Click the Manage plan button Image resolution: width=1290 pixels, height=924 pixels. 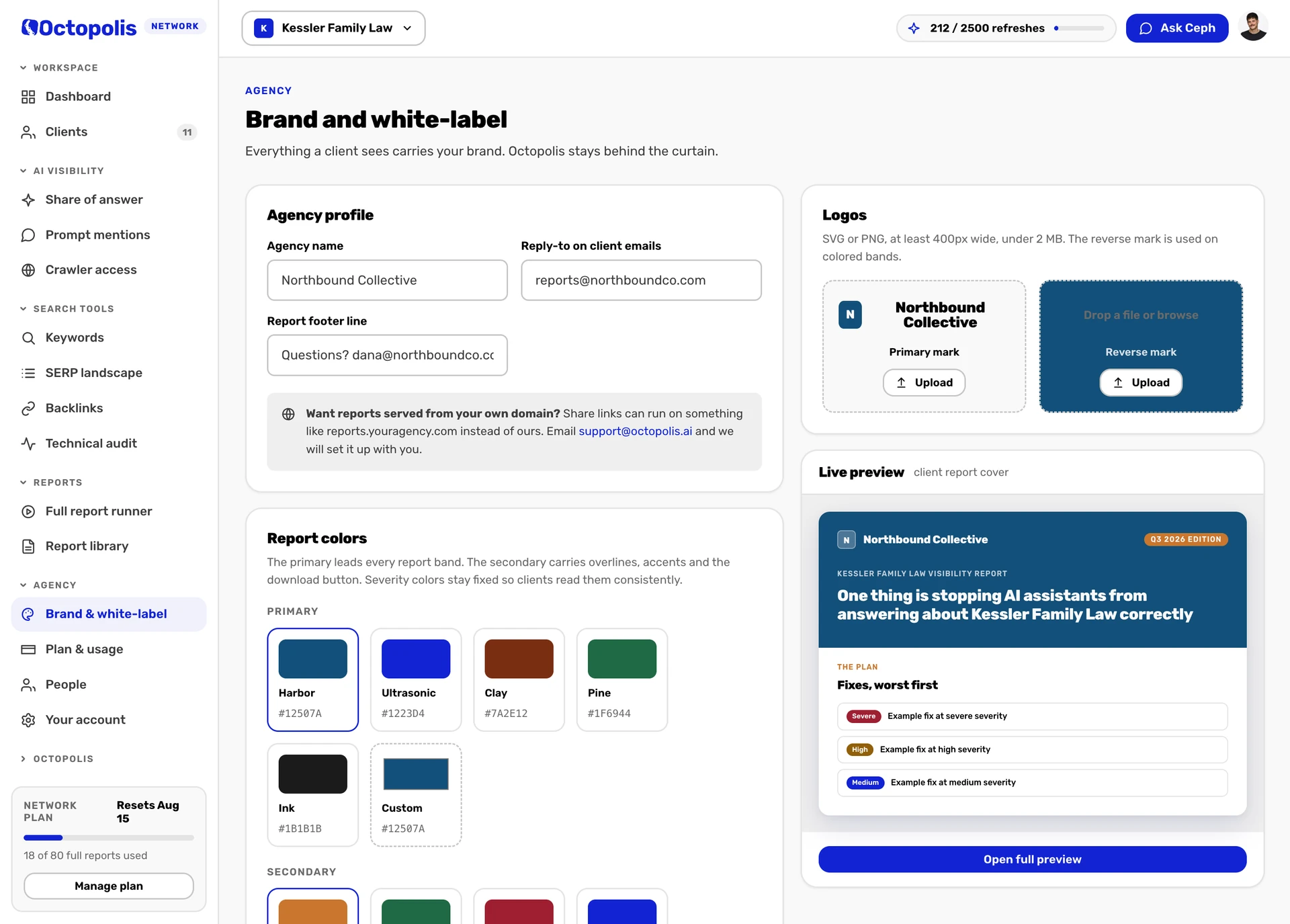point(109,886)
